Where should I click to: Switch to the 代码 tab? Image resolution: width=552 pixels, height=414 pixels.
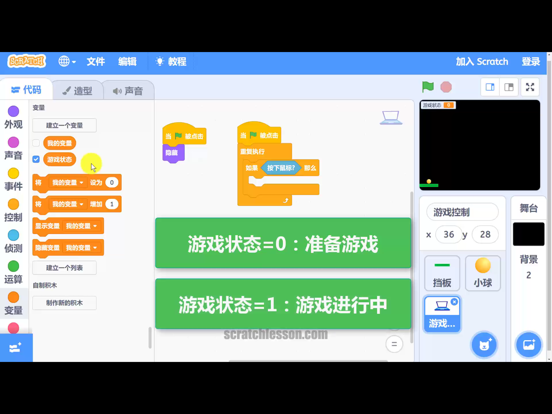26,90
